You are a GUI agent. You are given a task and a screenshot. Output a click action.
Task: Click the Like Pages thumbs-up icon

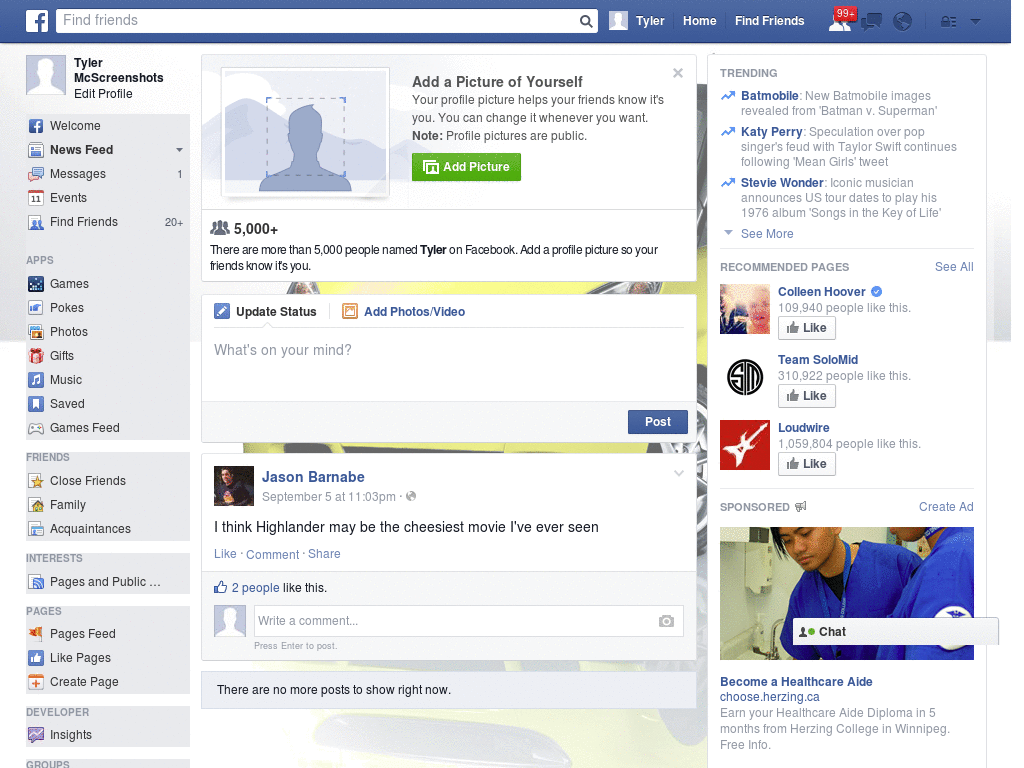click(36, 658)
